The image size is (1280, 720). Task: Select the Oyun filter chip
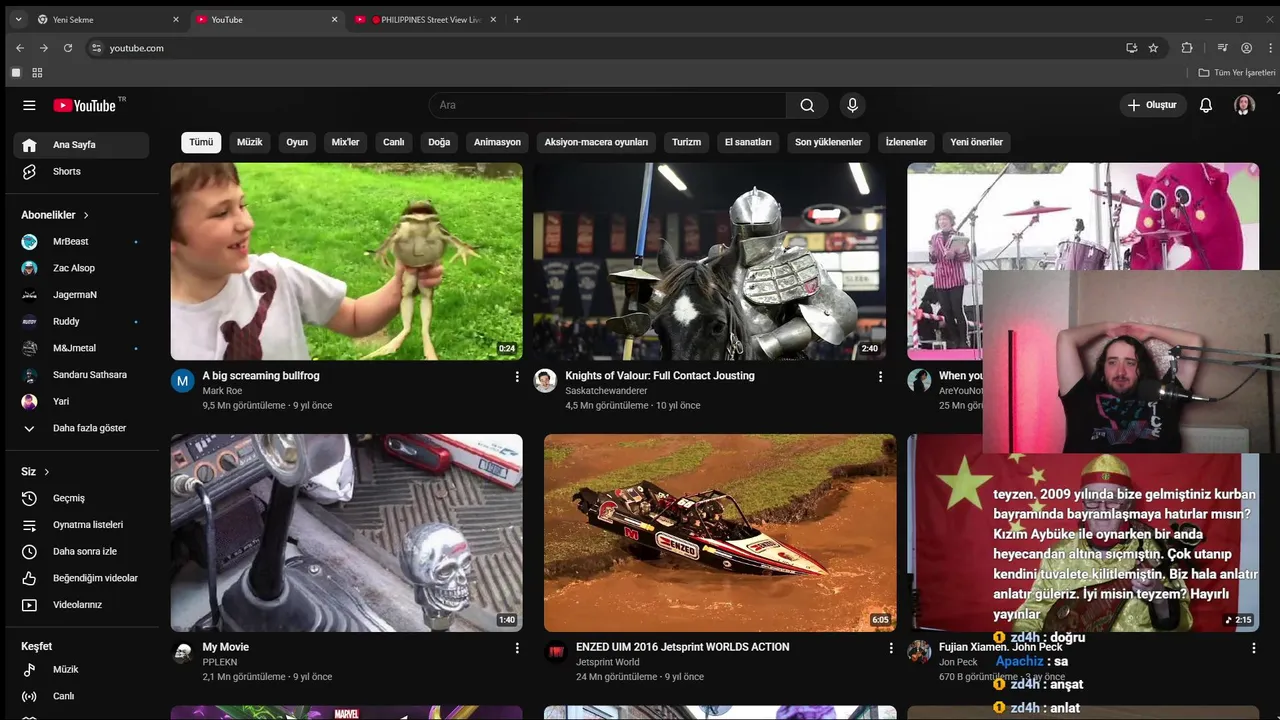tap(297, 142)
